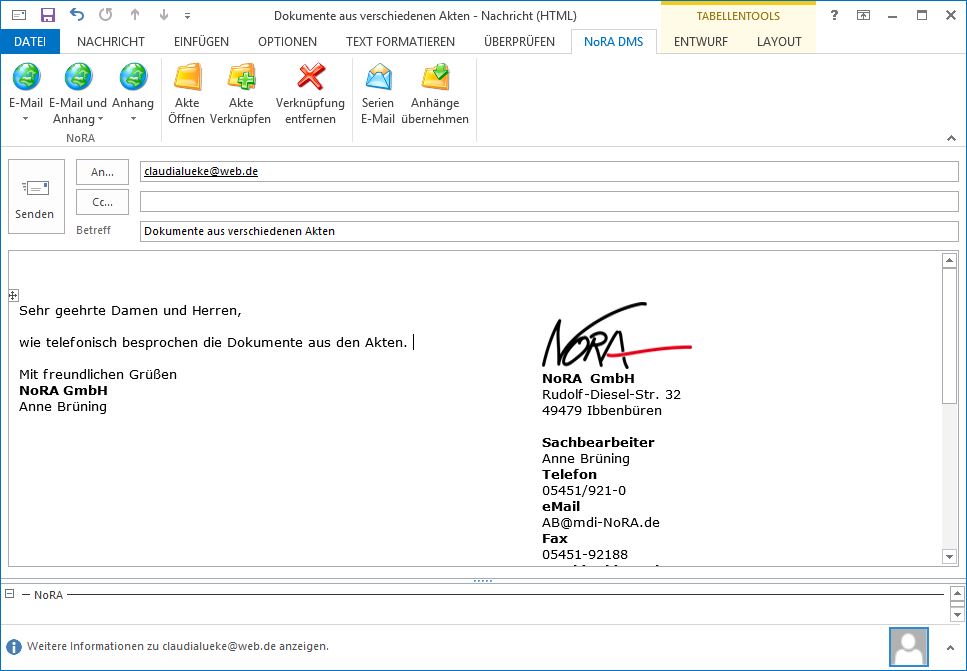Collapse the ribbon with the chevron
Screen dimensions: 967x671
click(950, 137)
